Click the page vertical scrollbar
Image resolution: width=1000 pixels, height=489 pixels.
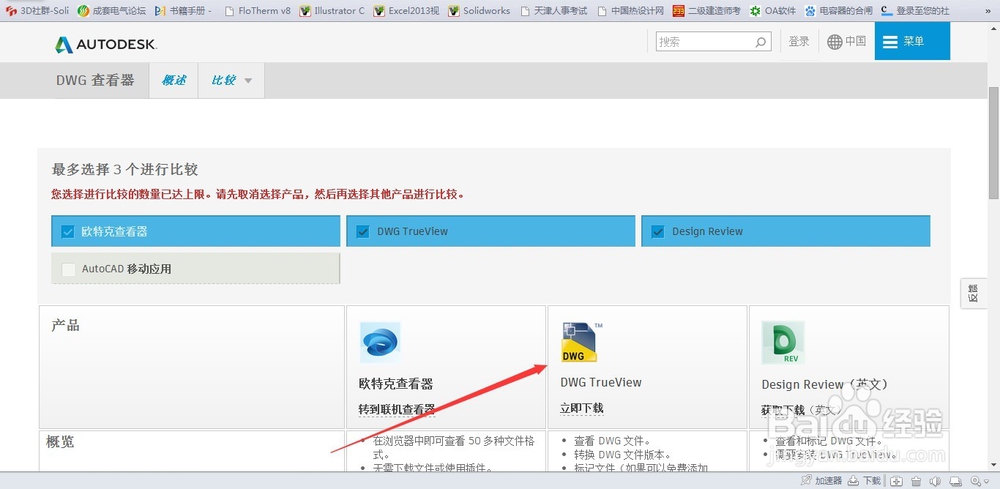(x=993, y=143)
